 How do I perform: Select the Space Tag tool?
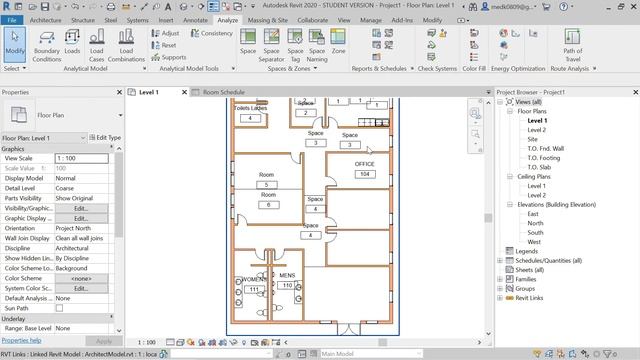[295, 46]
